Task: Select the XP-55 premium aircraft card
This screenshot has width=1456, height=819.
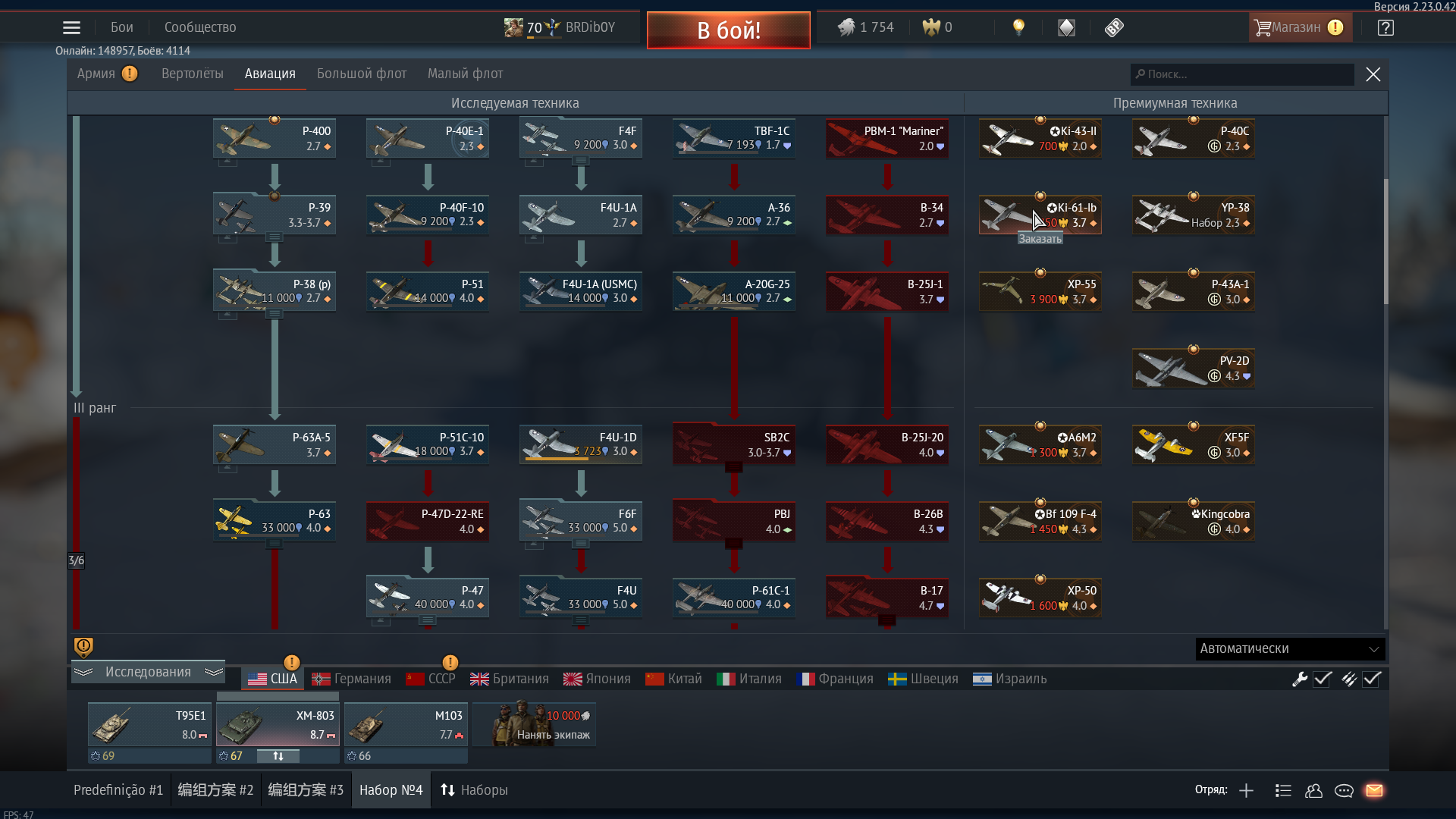Action: (1040, 292)
